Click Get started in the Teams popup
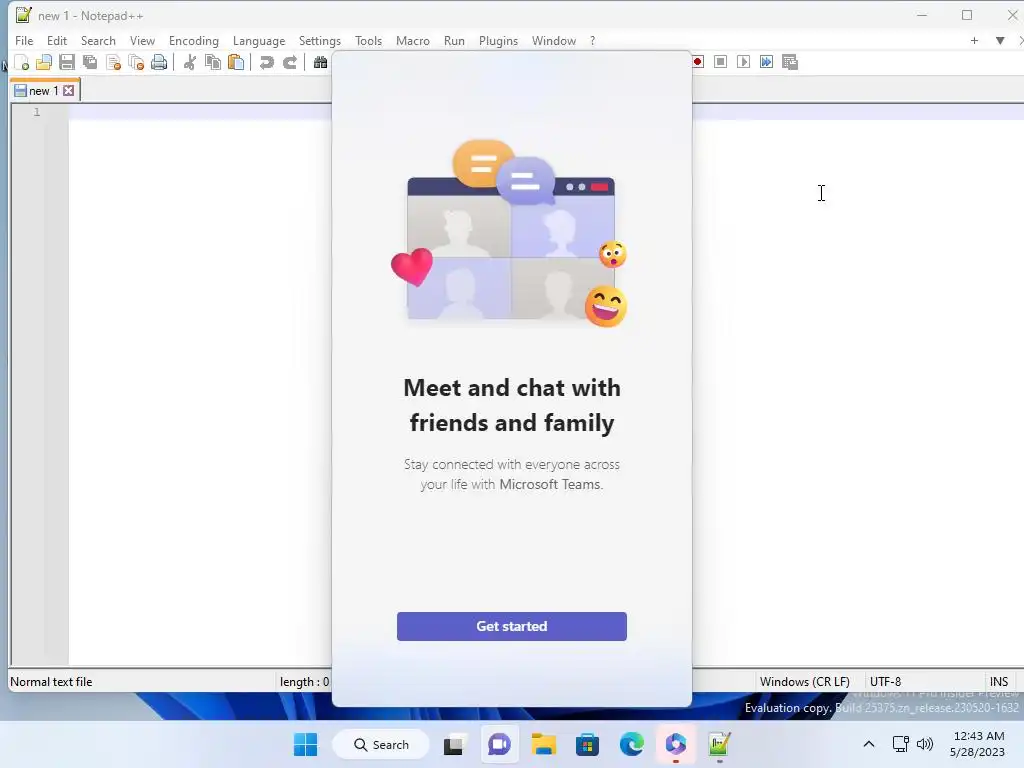Viewport: 1024px width, 768px height. click(511, 626)
